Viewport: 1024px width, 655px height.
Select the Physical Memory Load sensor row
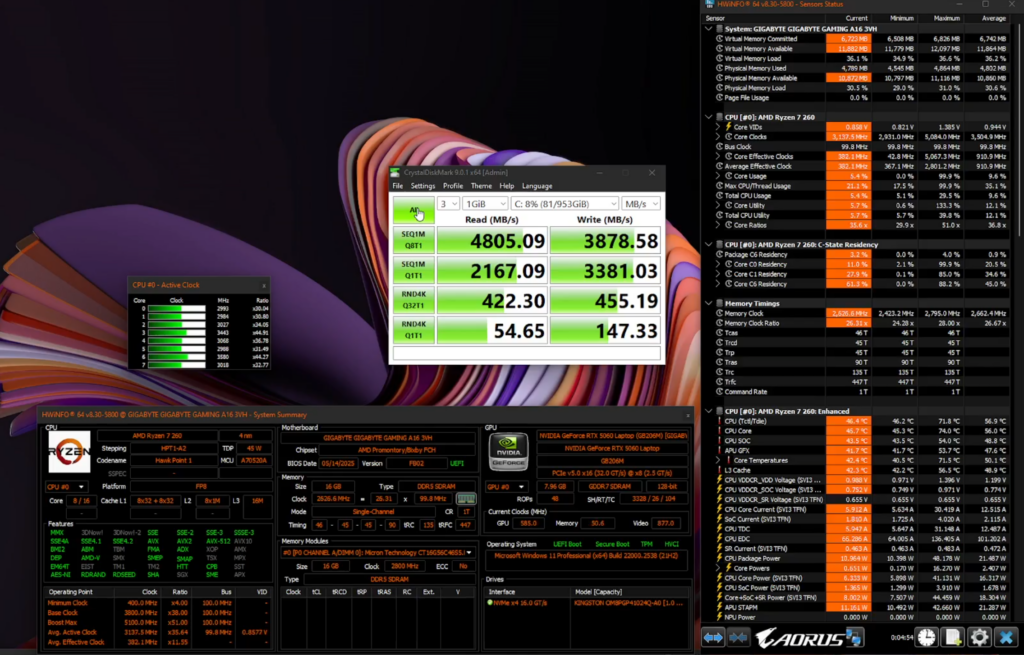(x=861, y=88)
